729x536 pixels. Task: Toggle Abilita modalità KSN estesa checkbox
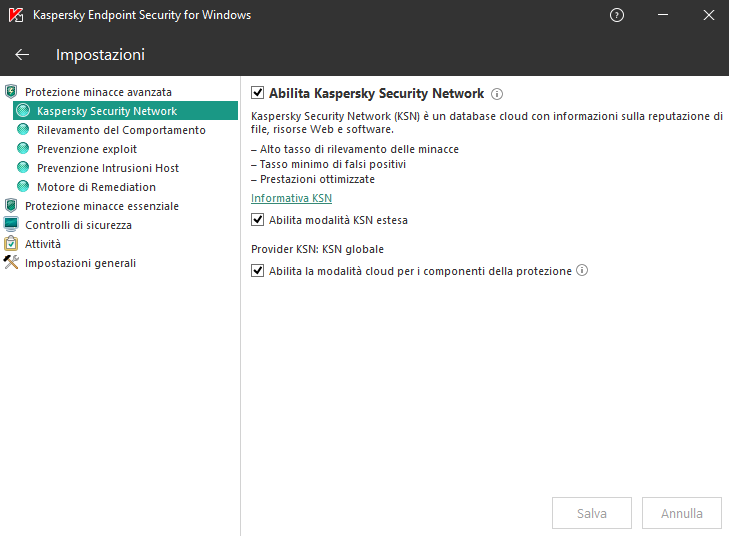(258, 219)
